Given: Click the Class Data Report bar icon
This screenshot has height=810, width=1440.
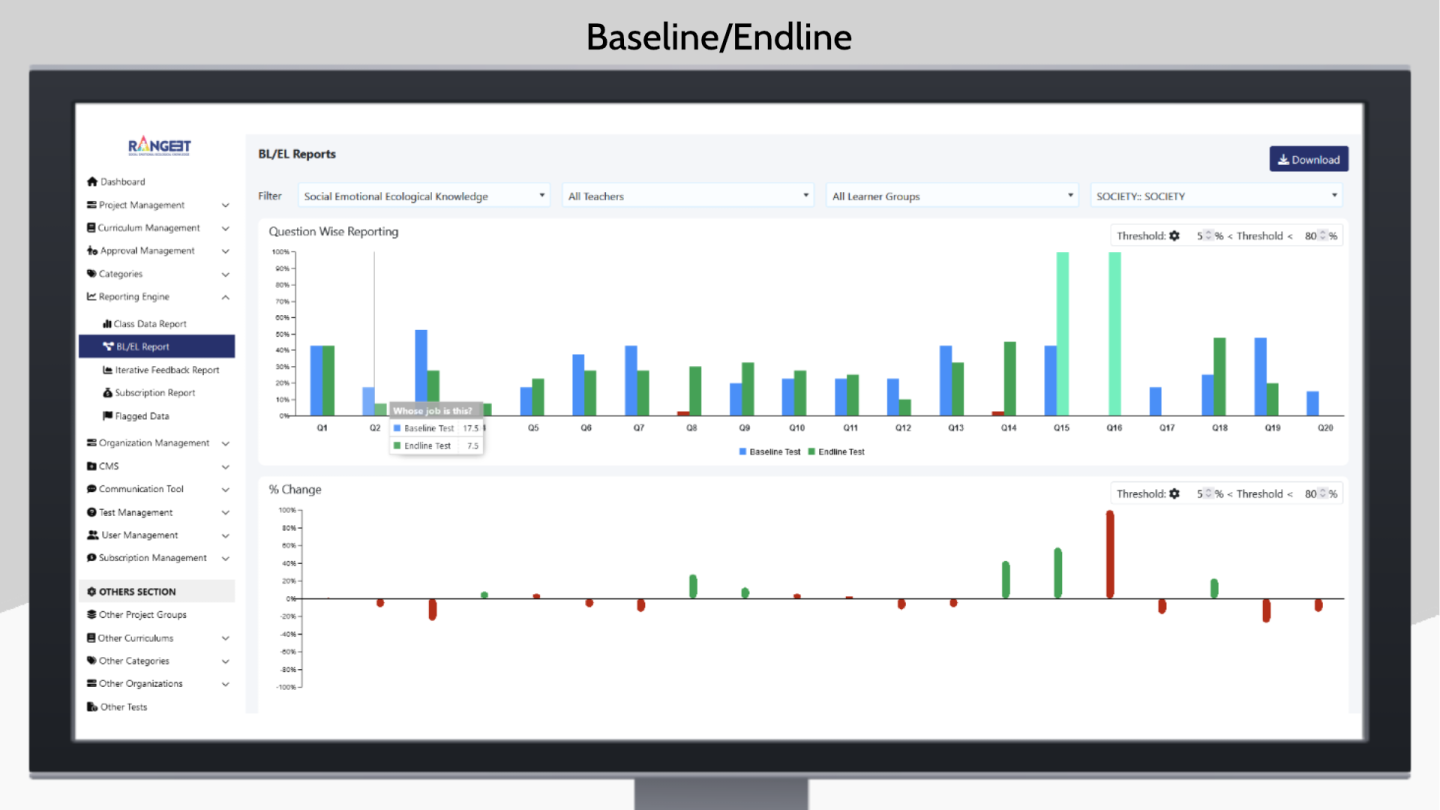Looking at the screenshot, I should click(107, 324).
